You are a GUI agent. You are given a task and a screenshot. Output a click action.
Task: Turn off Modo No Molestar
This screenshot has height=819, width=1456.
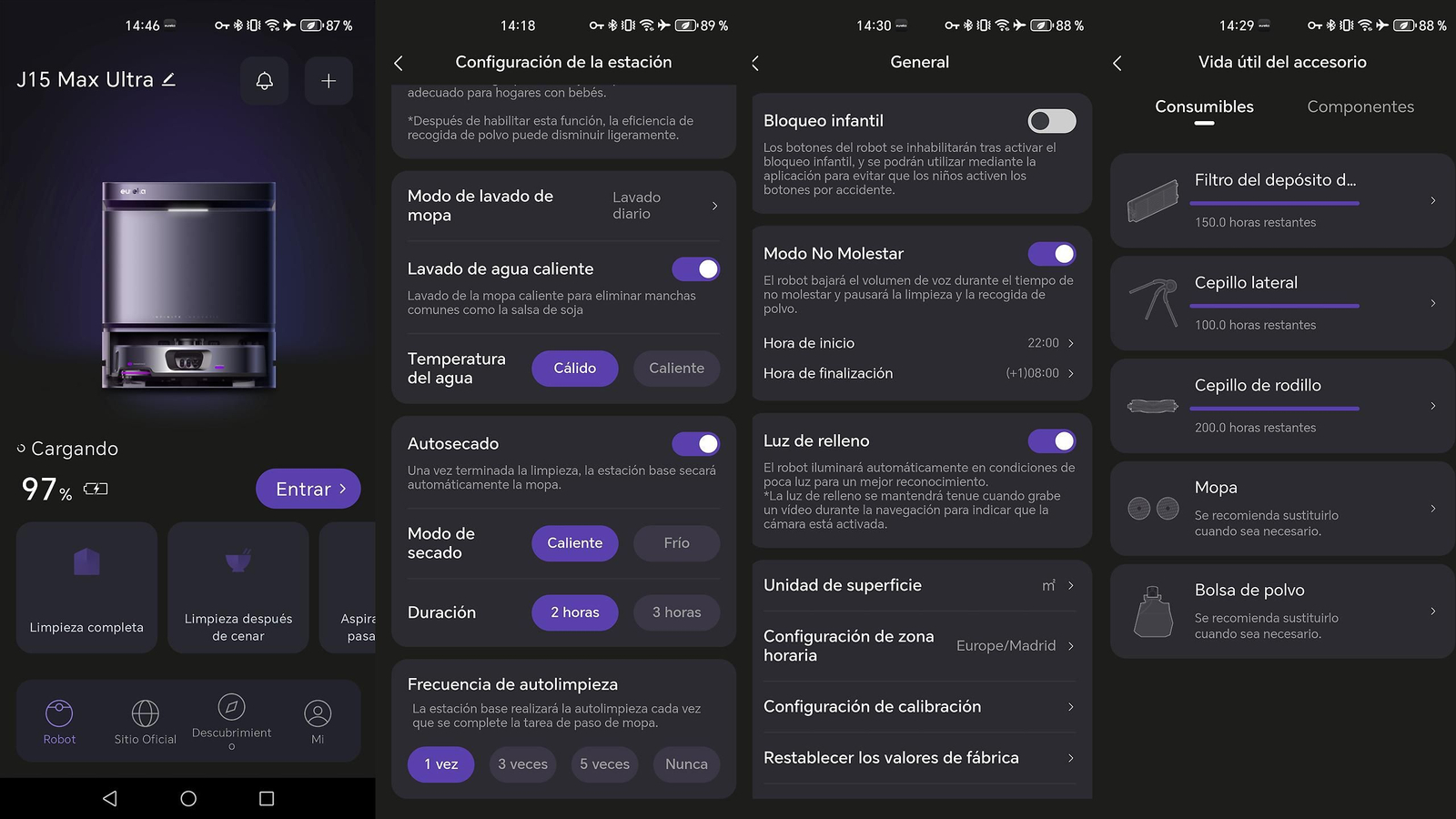coord(1052,254)
